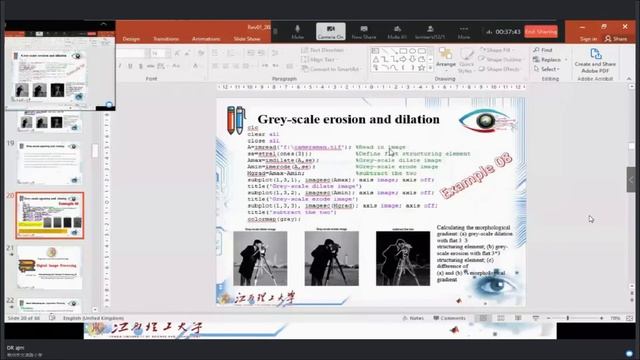Select the star shape in shapes gallery
640x360 pixels.
click(422, 68)
